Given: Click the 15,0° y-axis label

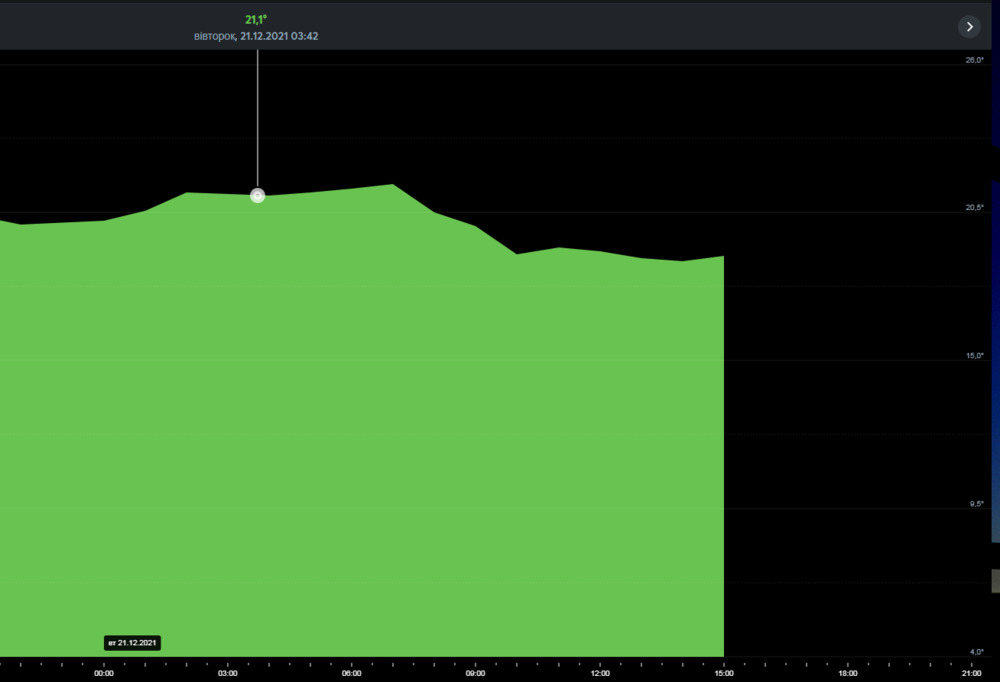Looking at the screenshot, I should (974, 355).
